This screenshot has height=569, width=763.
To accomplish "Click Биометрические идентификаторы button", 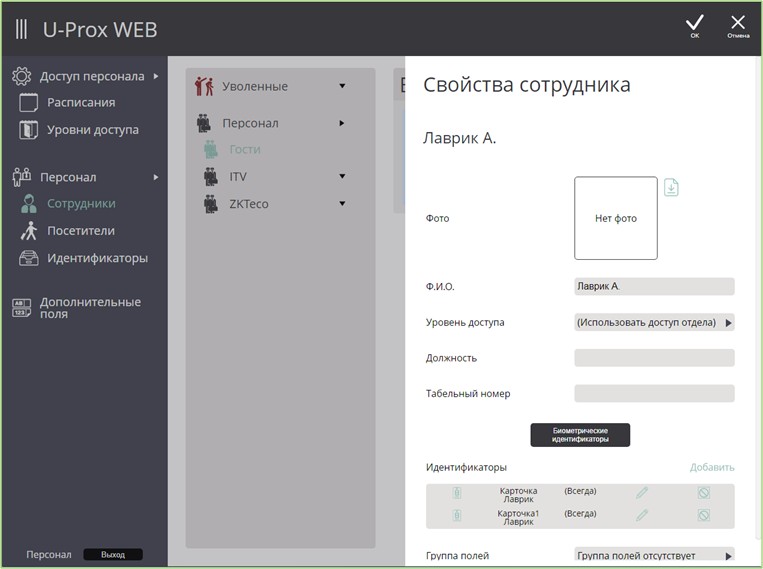I will click(580, 435).
